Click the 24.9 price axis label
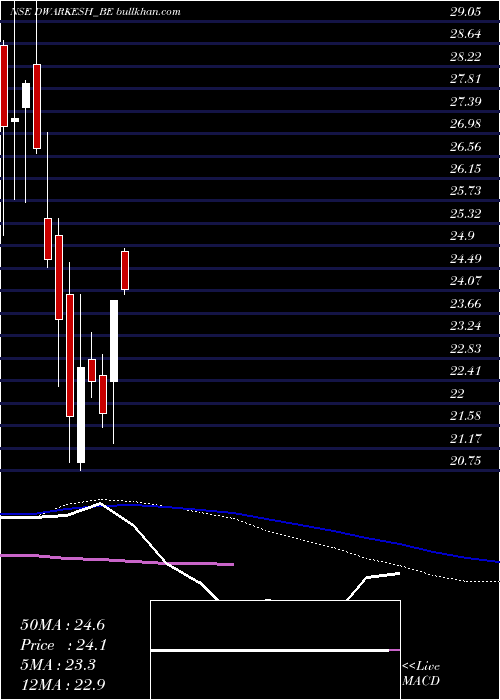This screenshot has height=700, width=500. pyautogui.click(x=462, y=236)
